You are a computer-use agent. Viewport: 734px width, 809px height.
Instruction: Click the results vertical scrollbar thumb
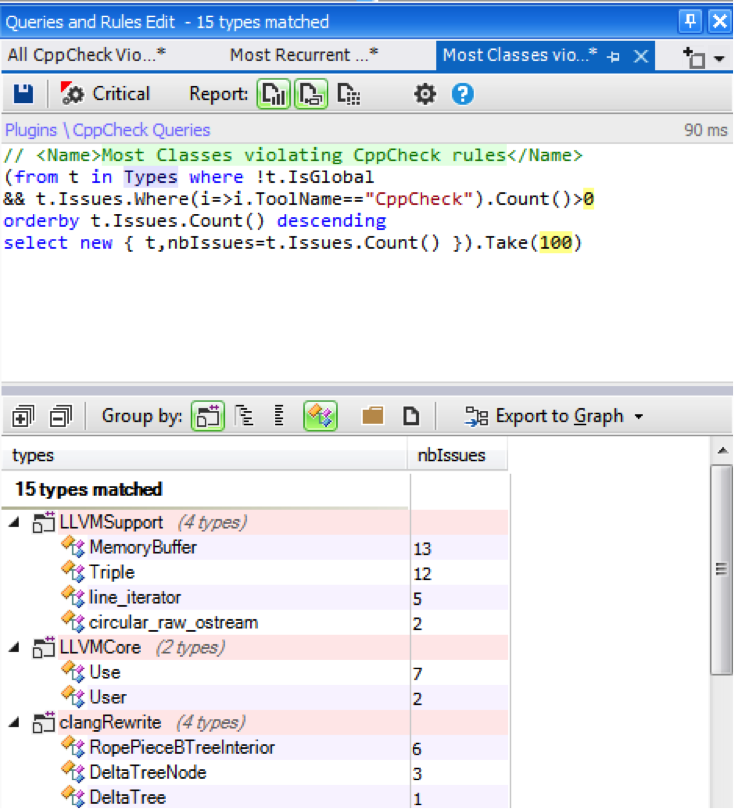click(x=722, y=569)
